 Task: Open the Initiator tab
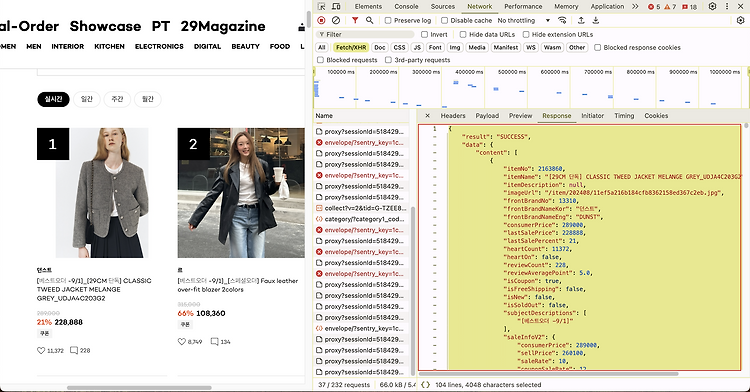click(x=593, y=116)
